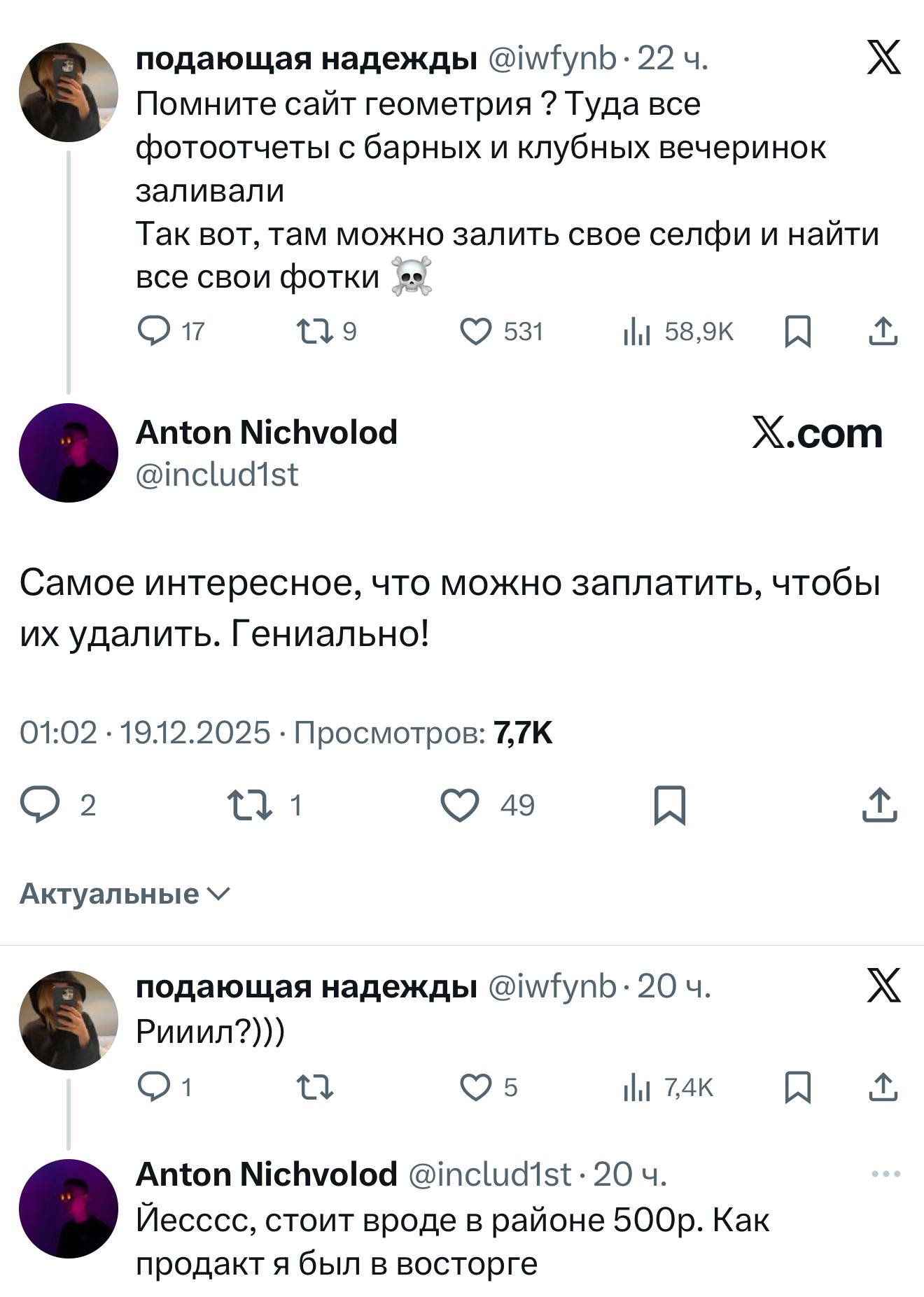Bookmark Anton Nichvolod's main tweet
This screenshot has height=1297, width=924.
tap(669, 805)
